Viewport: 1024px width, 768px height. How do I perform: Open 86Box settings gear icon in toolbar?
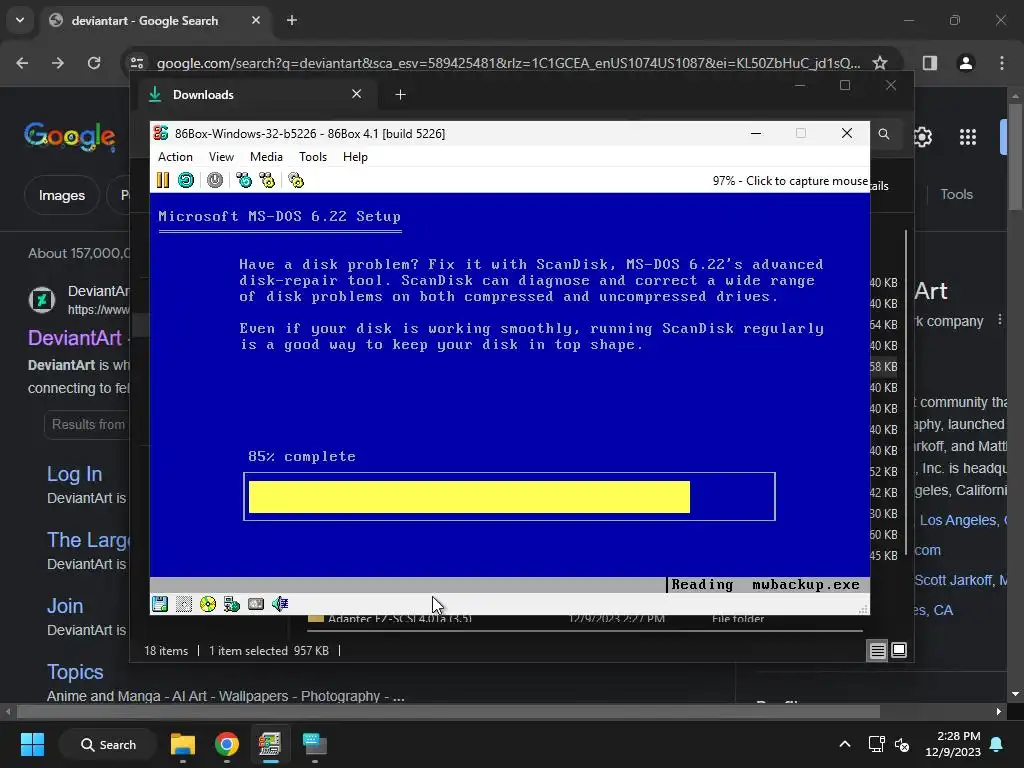[x=296, y=180]
